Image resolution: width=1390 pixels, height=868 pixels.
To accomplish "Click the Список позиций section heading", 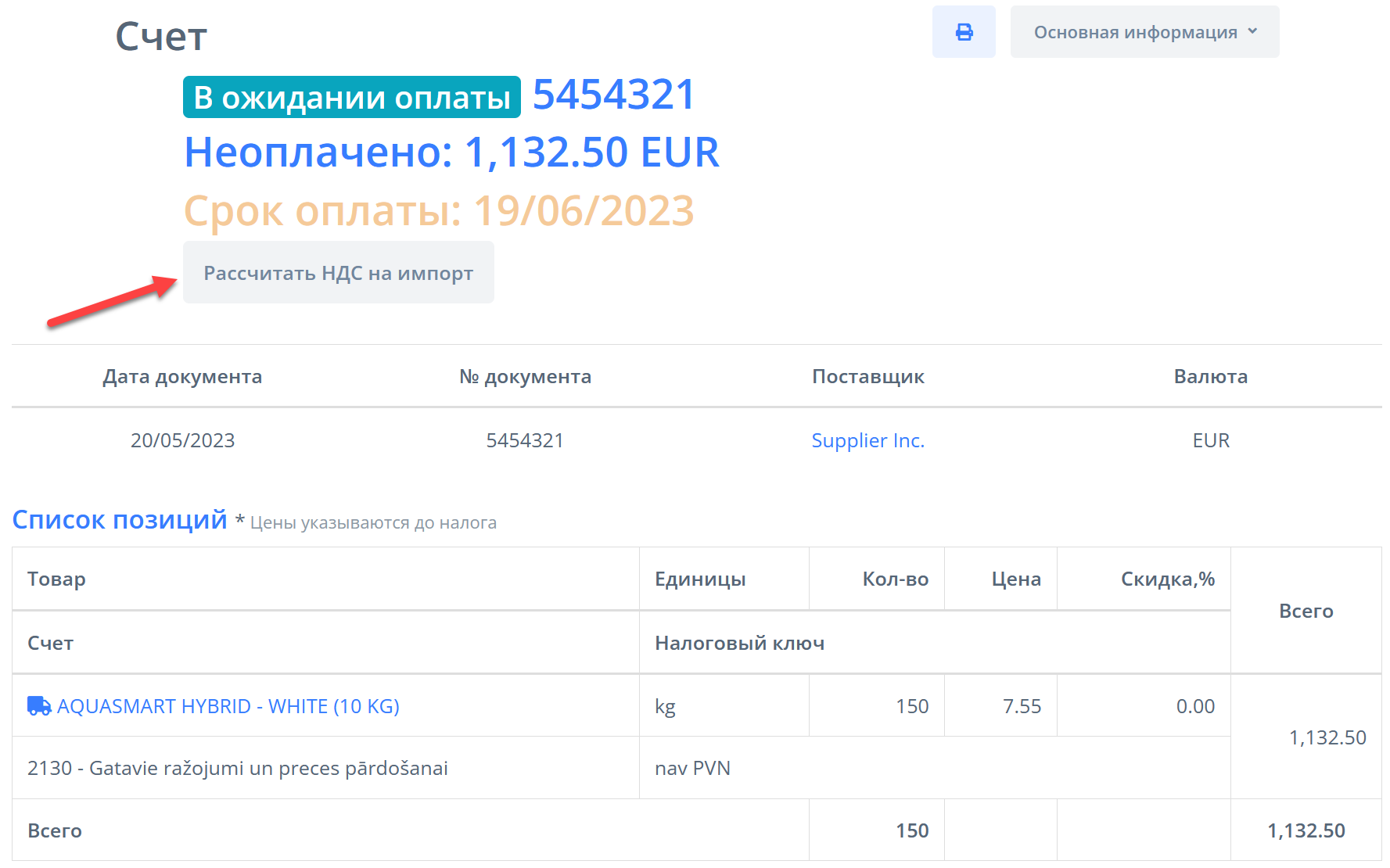I will pos(120,520).
